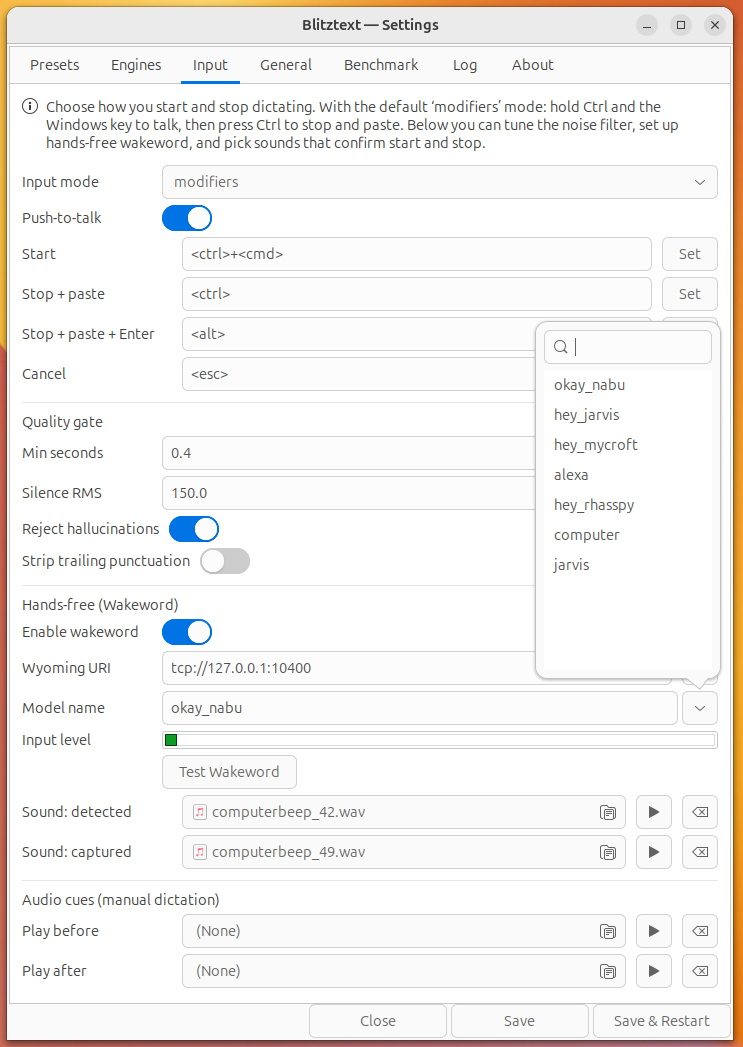Clear the Play after sound

700,971
